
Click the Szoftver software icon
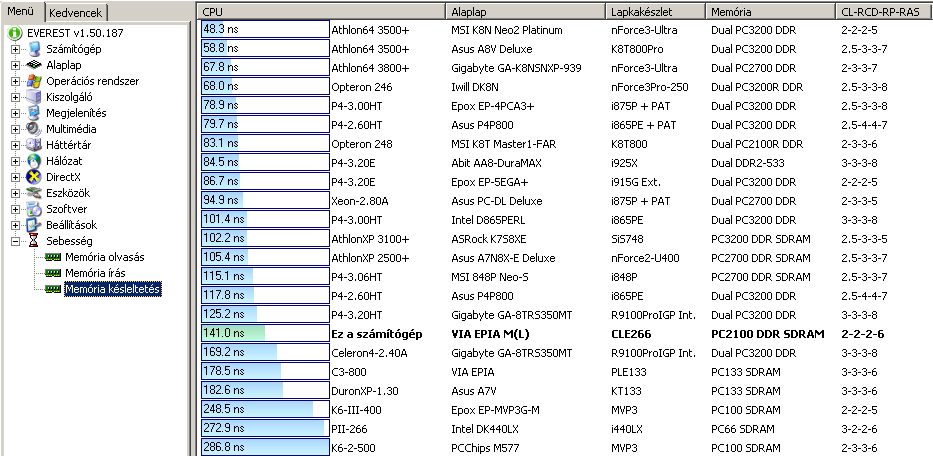click(x=34, y=210)
